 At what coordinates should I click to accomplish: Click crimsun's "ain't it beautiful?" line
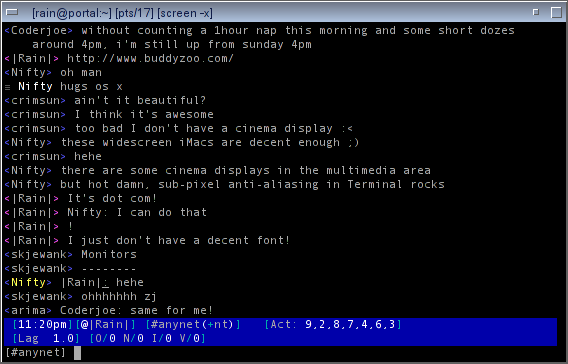[105, 100]
